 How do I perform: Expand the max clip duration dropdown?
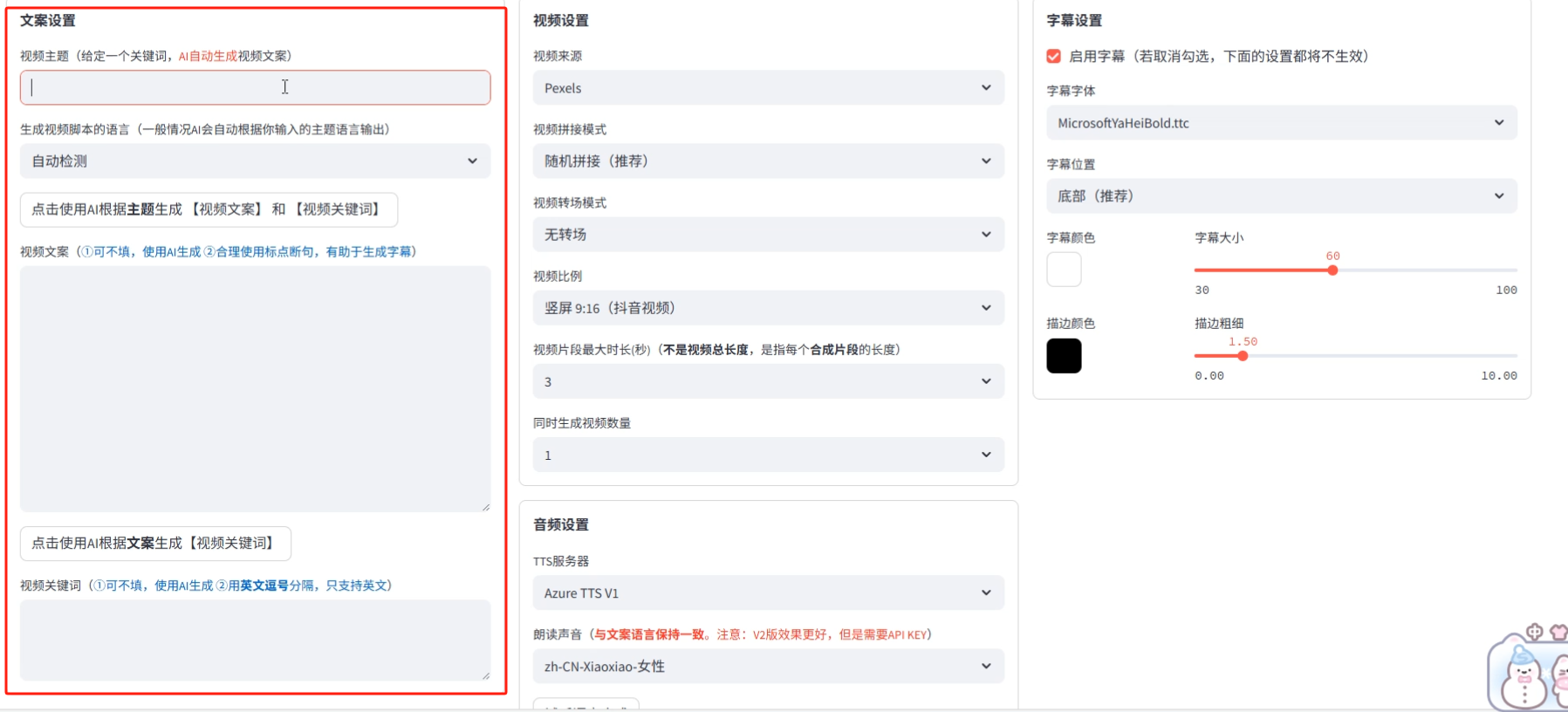(x=768, y=381)
